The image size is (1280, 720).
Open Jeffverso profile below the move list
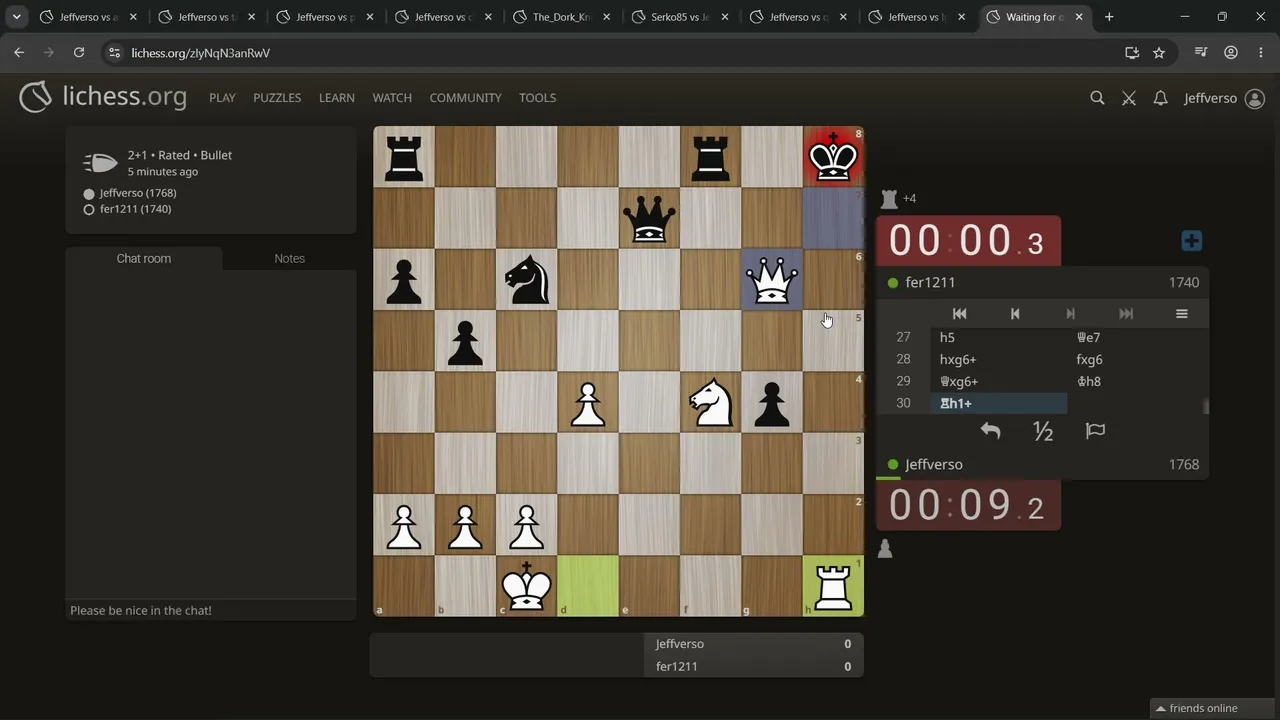coord(934,464)
